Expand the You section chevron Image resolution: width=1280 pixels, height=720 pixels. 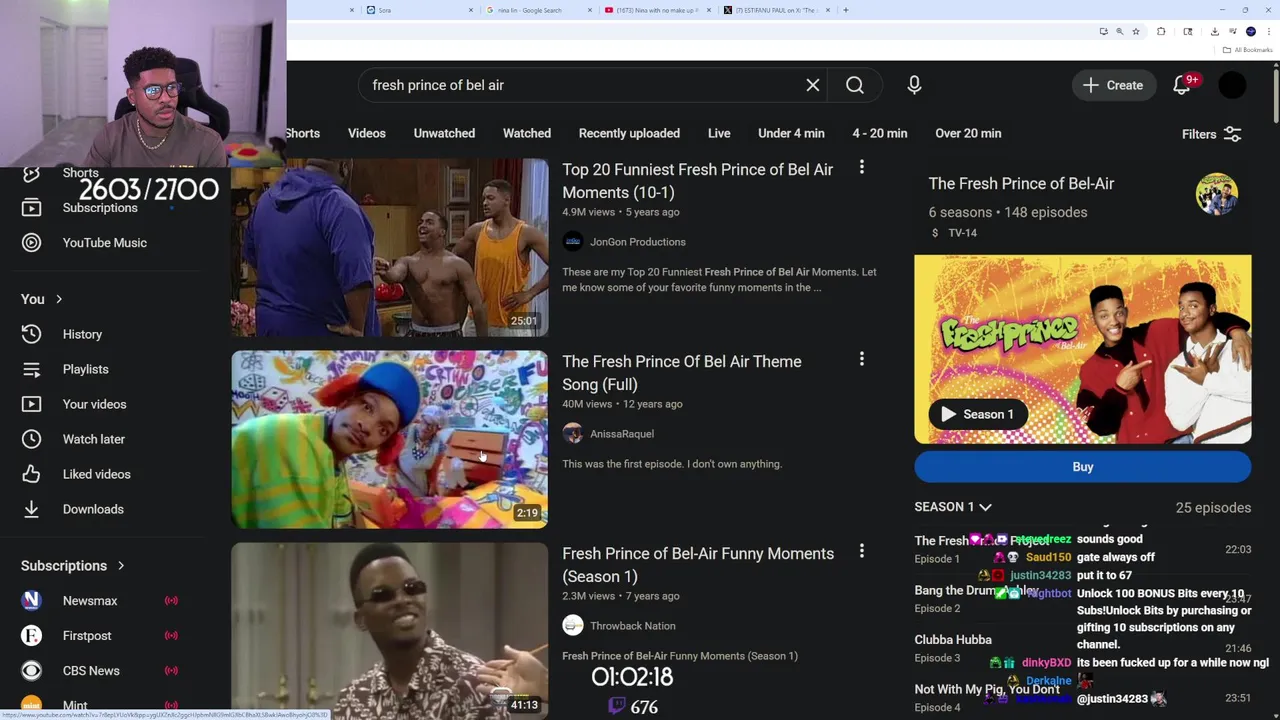click(59, 299)
